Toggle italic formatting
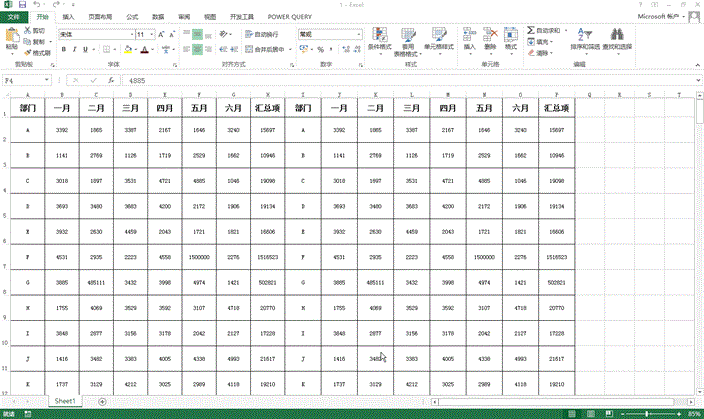The image size is (704, 419). coord(74,48)
